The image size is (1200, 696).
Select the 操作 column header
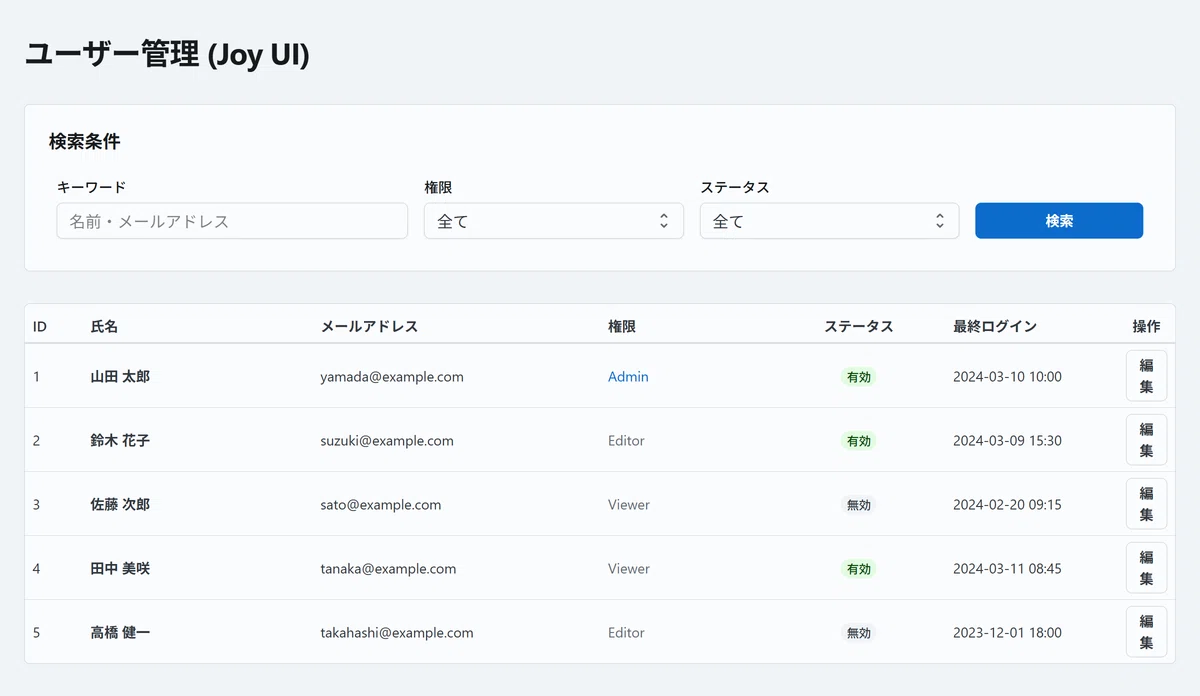(1146, 326)
